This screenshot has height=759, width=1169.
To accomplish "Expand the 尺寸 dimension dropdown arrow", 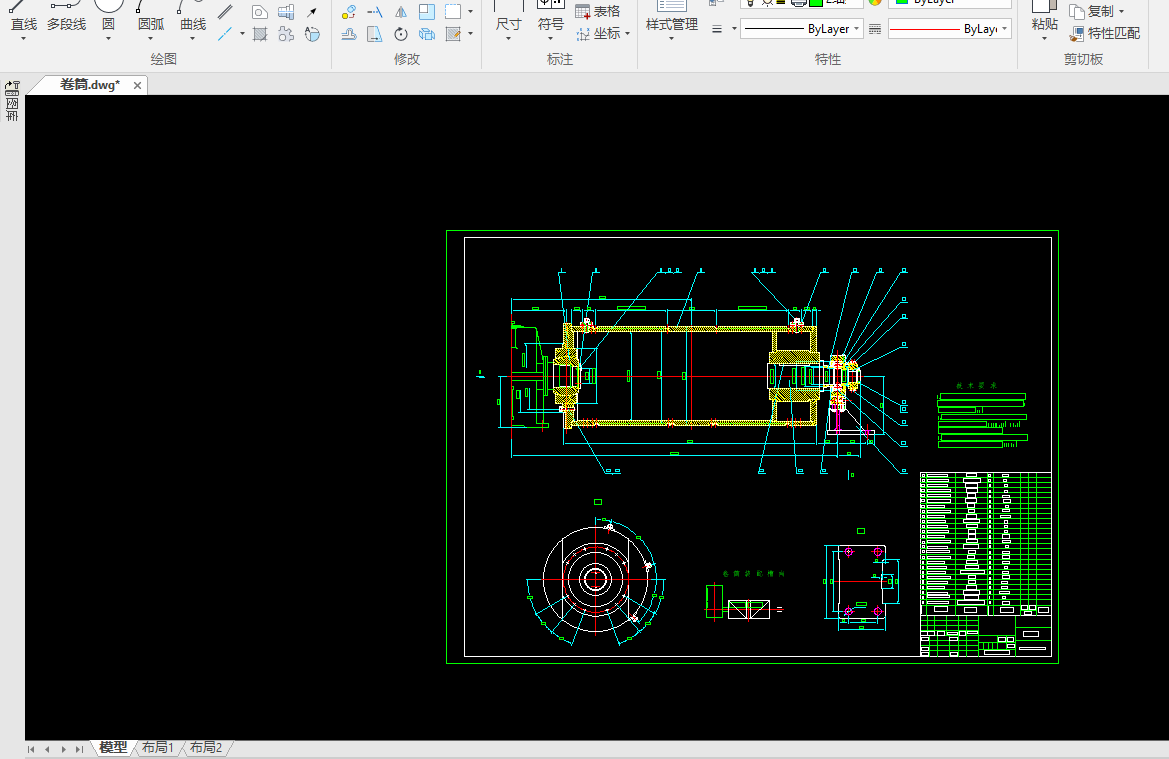I will [x=508, y=40].
